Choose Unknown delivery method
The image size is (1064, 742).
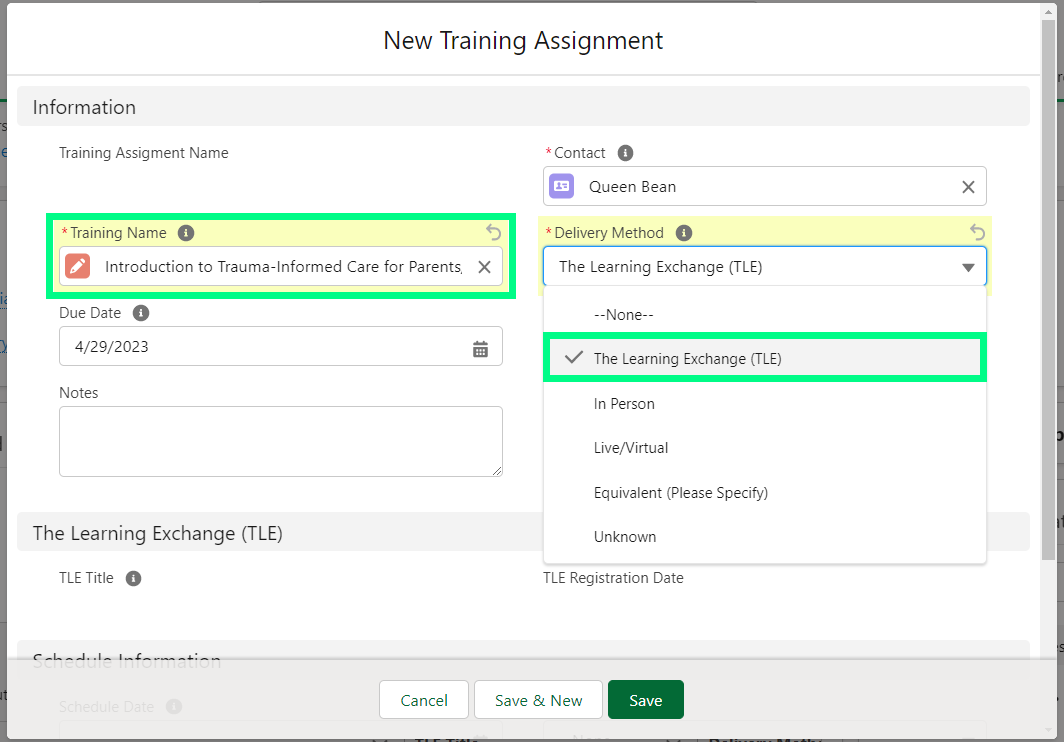[625, 537]
